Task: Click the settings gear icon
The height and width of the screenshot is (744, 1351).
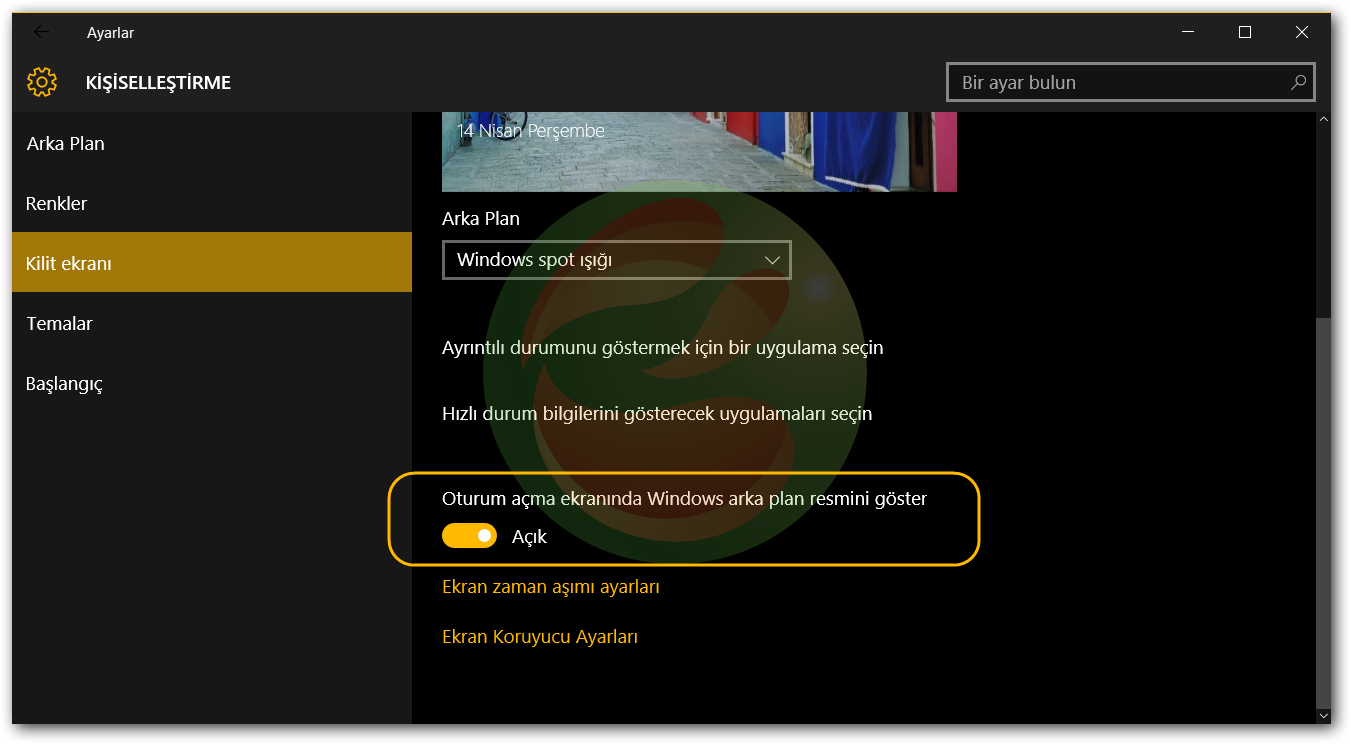Action: pos(42,82)
